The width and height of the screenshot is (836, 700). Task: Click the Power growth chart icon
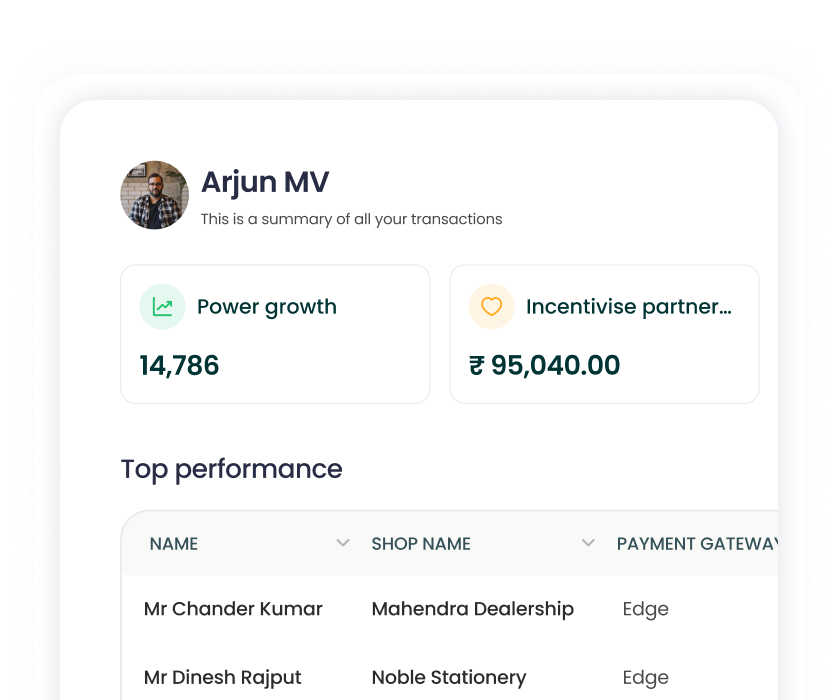tap(162, 307)
